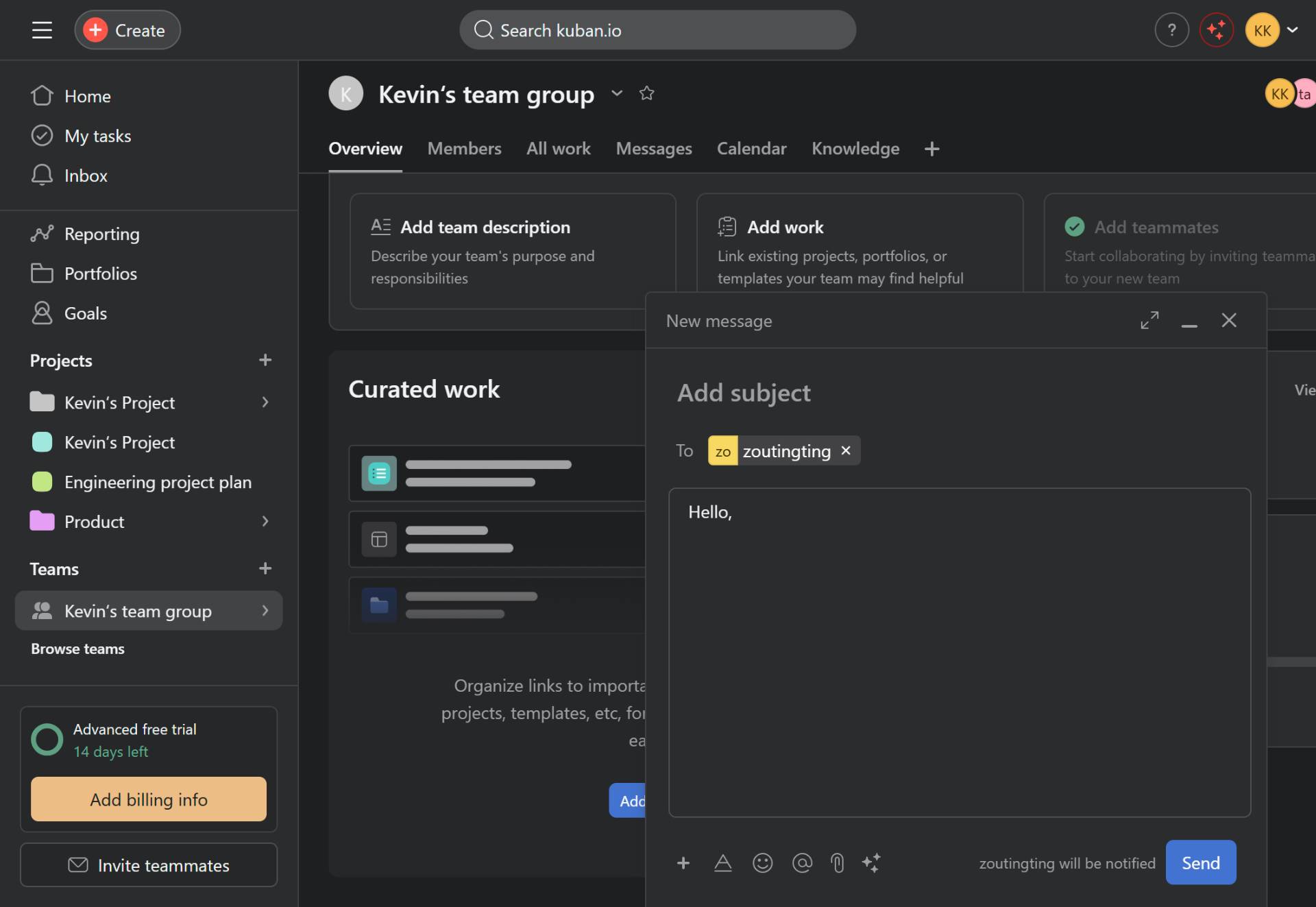Open the Add team description card
The image size is (1316, 907).
pos(513,252)
